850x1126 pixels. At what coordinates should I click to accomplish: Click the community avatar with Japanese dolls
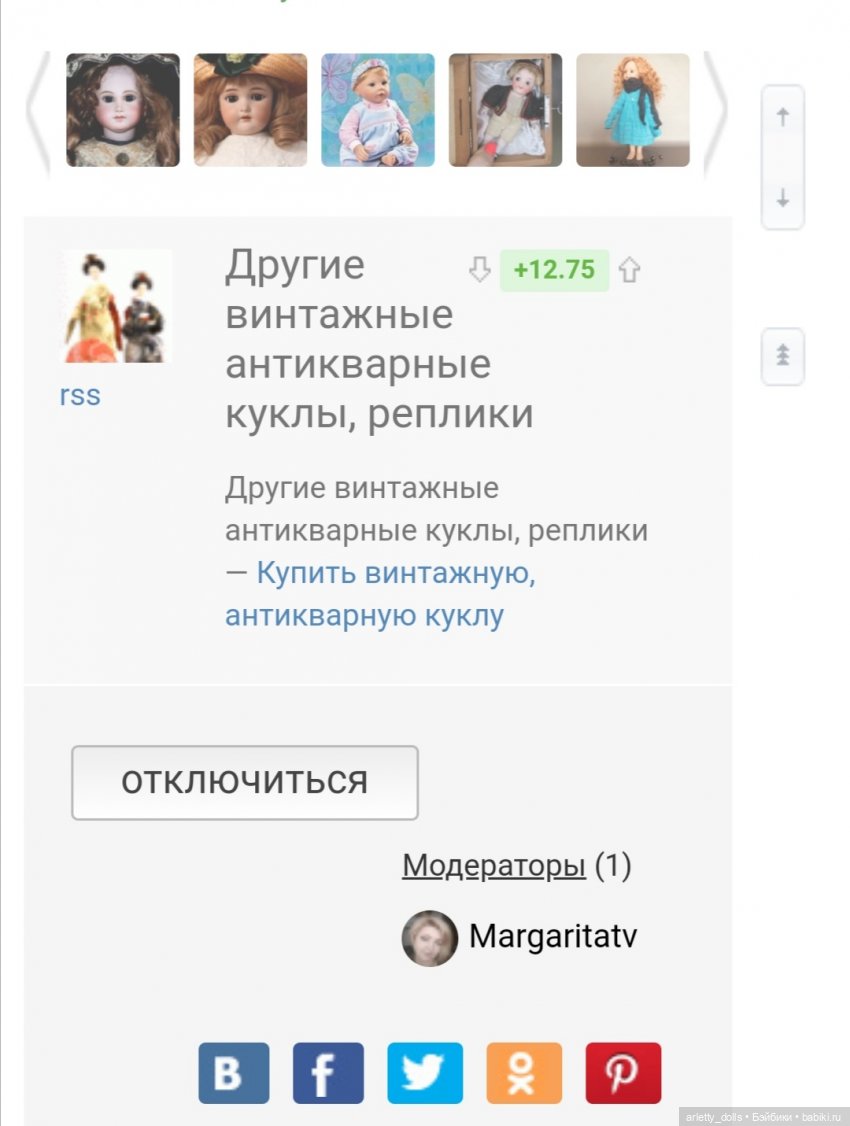tap(116, 306)
